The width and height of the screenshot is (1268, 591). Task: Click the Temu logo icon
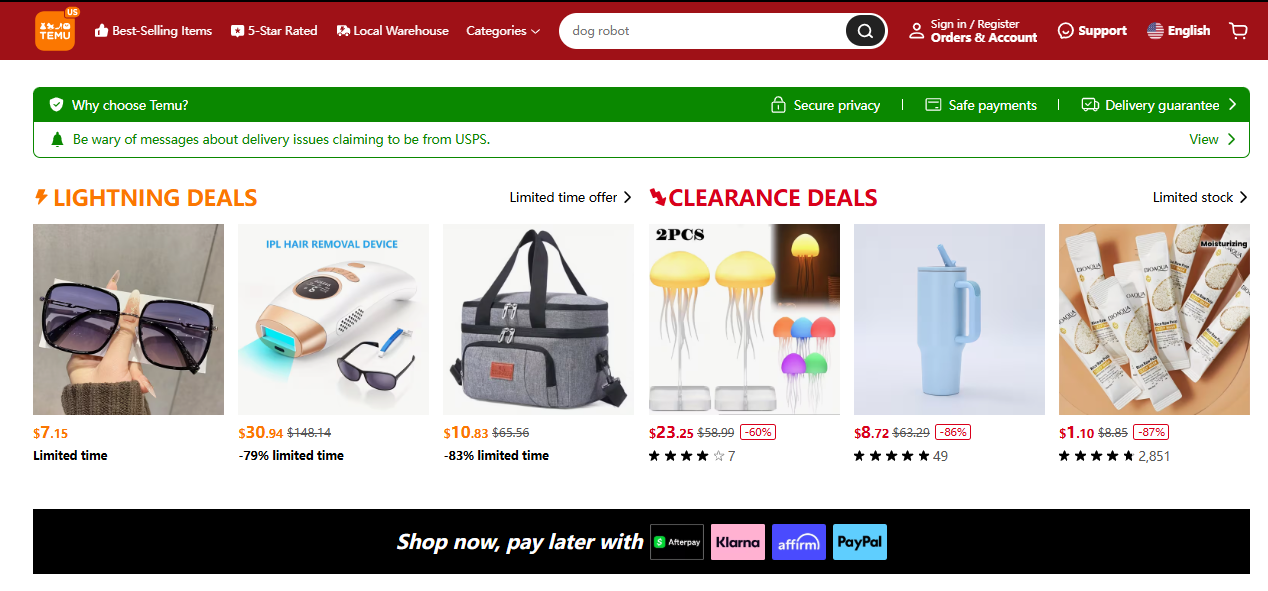[x=55, y=30]
